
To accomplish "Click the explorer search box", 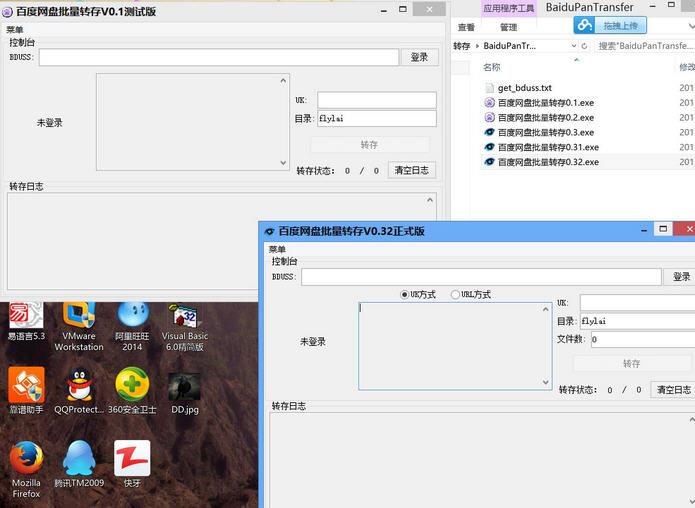I will coord(644,46).
